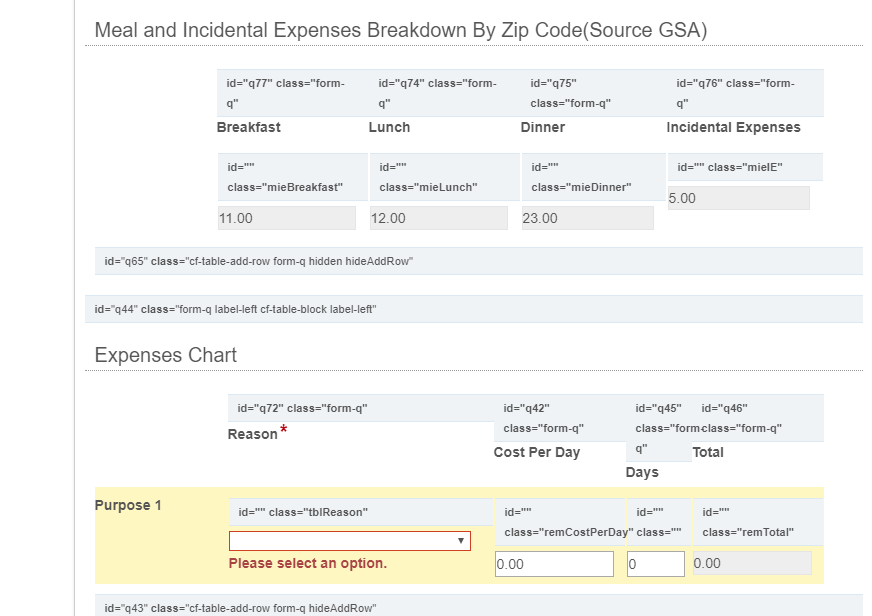The width and height of the screenshot is (872, 616).
Task: Click the Reason column label
Action: click(x=253, y=434)
